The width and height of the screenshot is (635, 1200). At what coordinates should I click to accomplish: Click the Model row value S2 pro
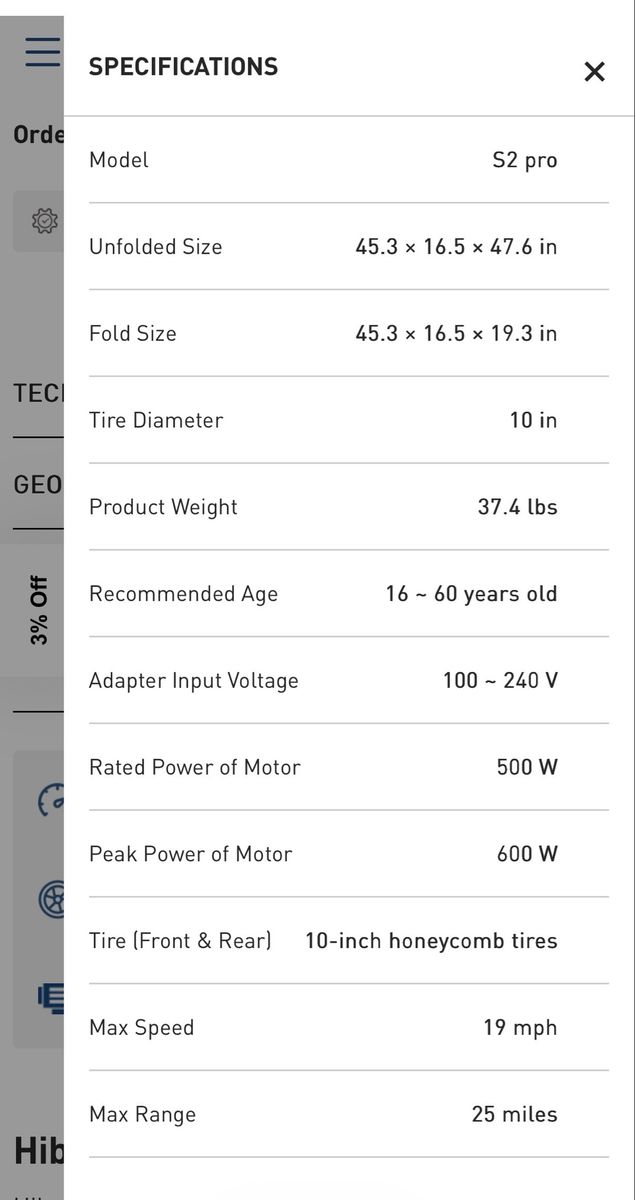click(x=524, y=160)
